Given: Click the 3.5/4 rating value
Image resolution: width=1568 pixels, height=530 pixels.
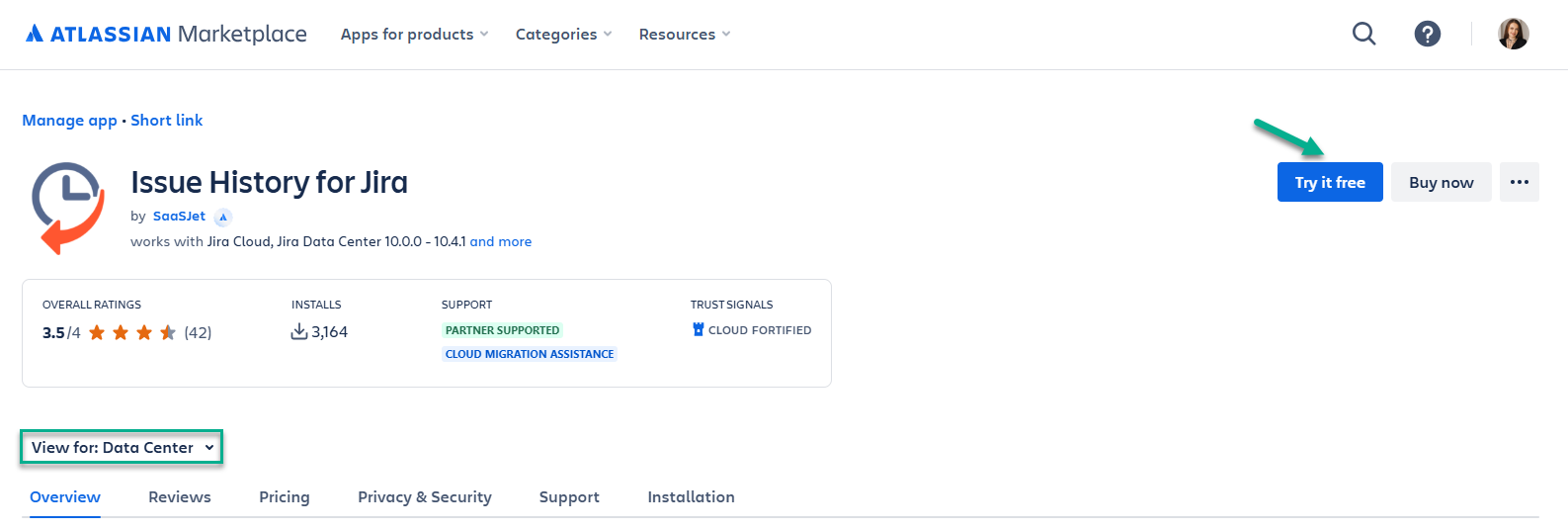Looking at the screenshot, I should click(x=61, y=332).
